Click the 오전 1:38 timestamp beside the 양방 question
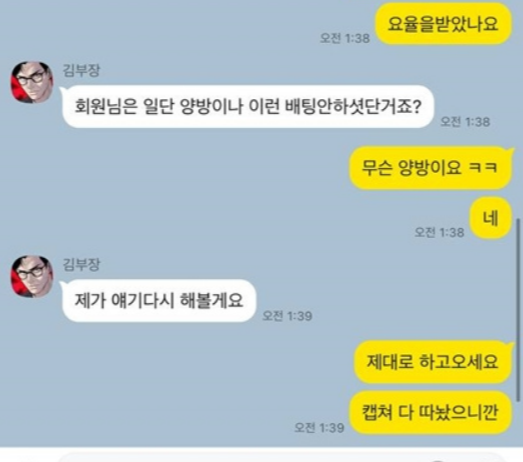The width and height of the screenshot is (523, 462). pyautogui.click(x=465, y=122)
